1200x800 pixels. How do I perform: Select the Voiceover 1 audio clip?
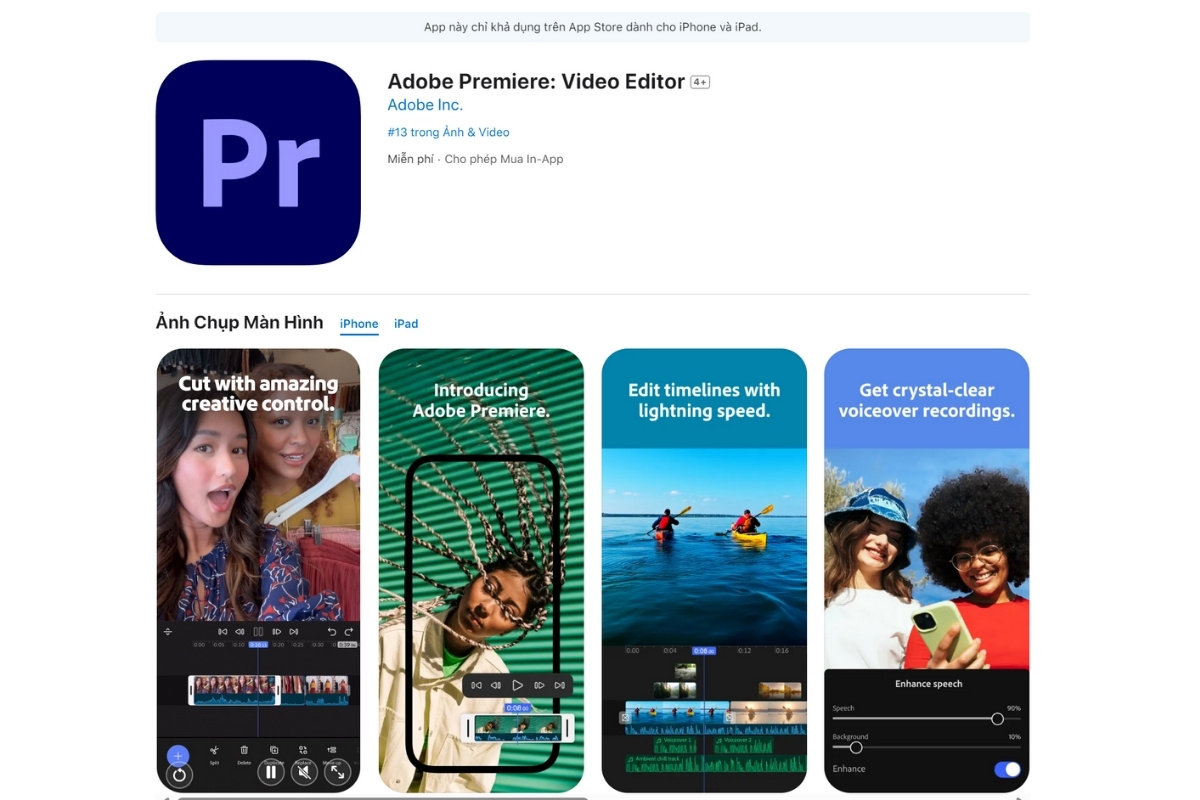tap(676, 745)
